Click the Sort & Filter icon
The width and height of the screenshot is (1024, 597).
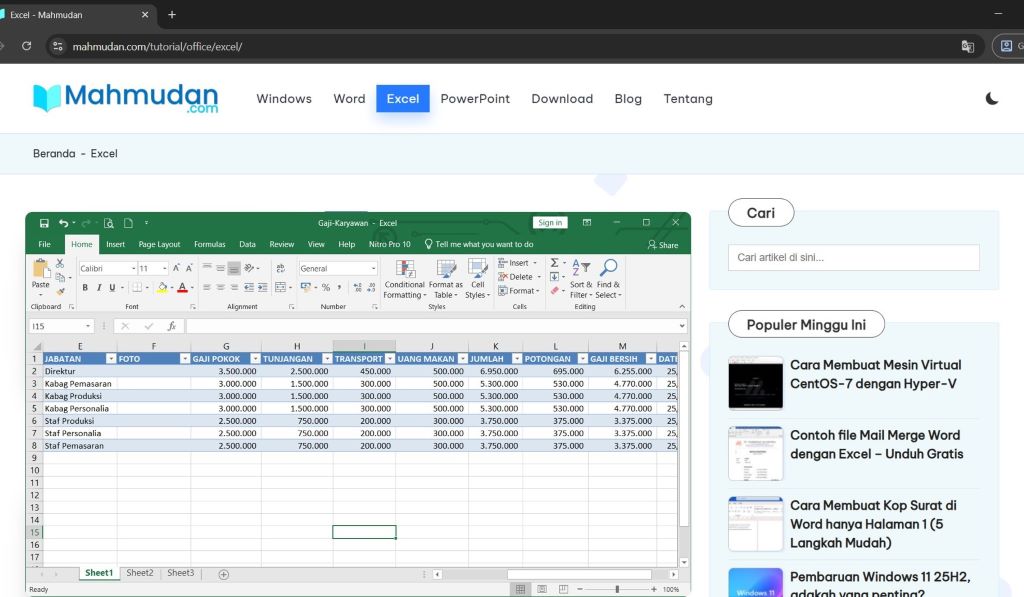[580, 268]
